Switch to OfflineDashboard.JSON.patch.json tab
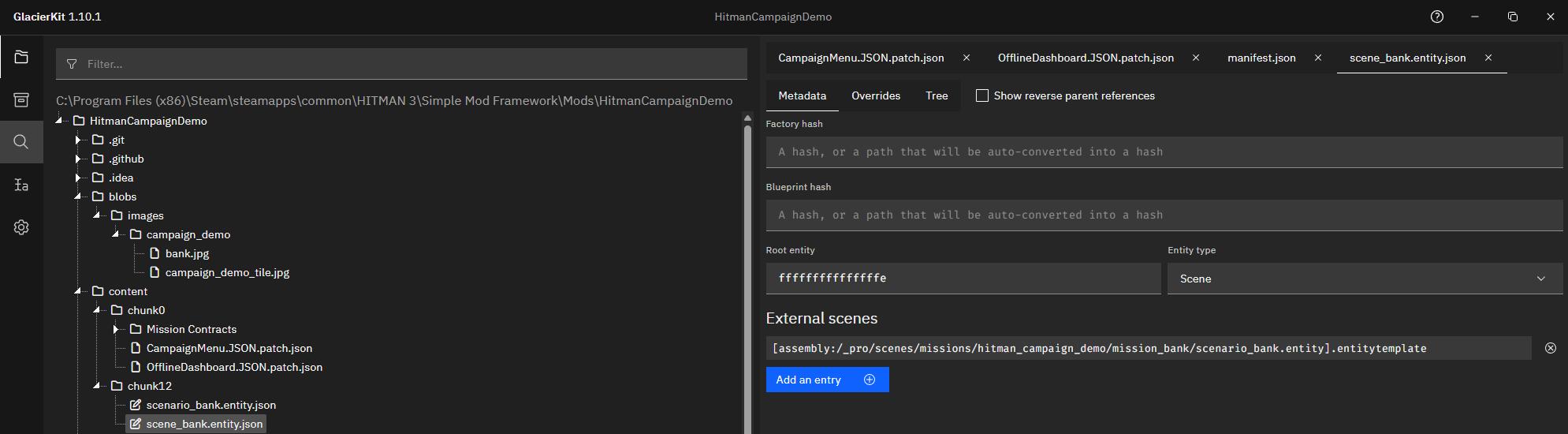Image resolution: width=1568 pixels, height=434 pixels. pos(1086,58)
